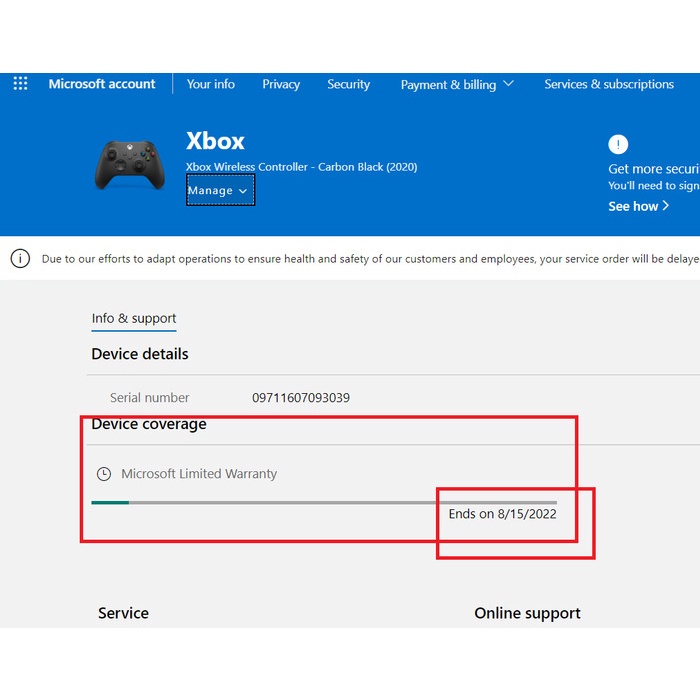Image resolution: width=700 pixels, height=700 pixels.
Task: Click the Device details heading
Action: pyautogui.click(x=140, y=354)
